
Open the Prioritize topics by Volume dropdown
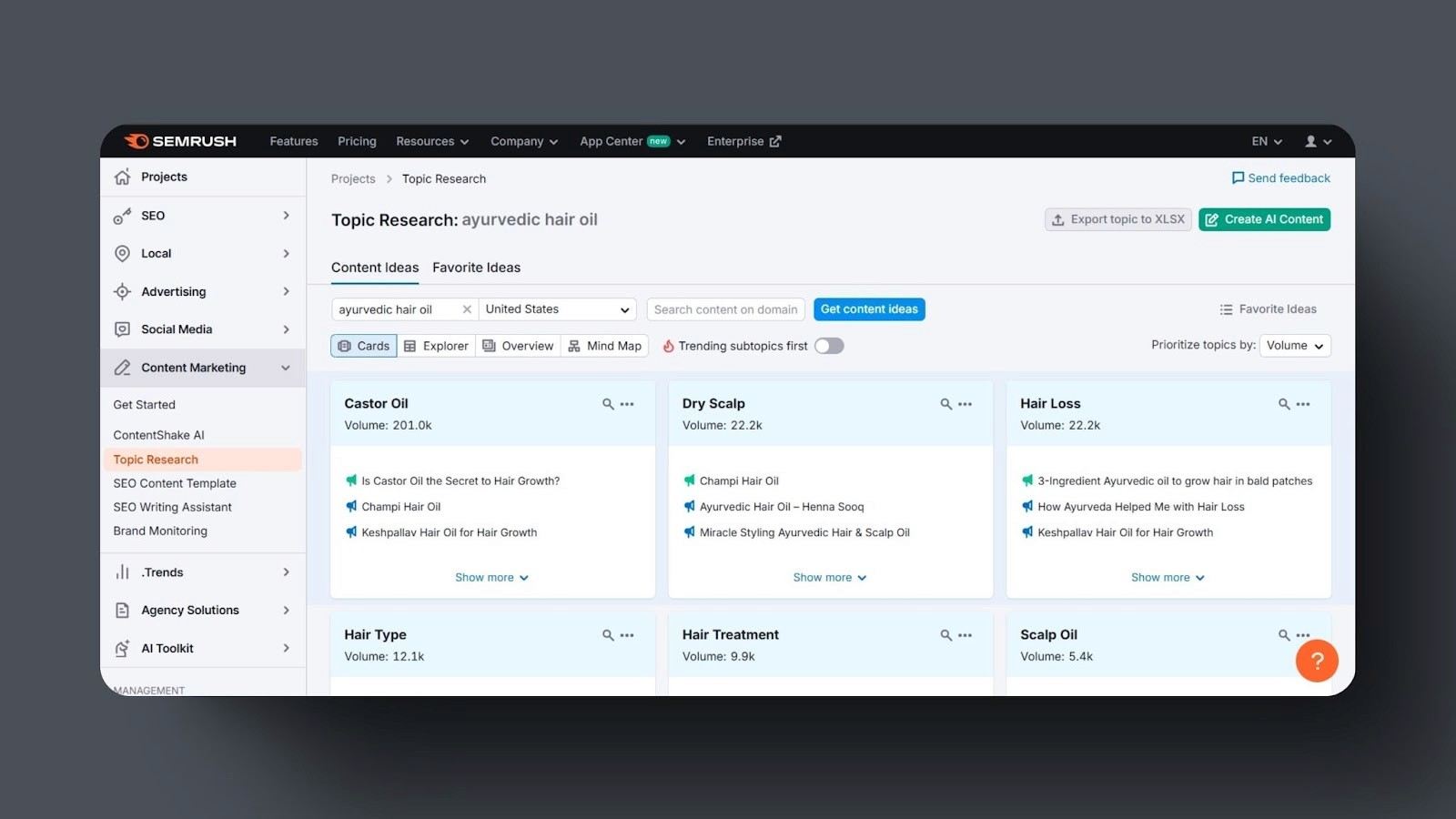(1295, 346)
